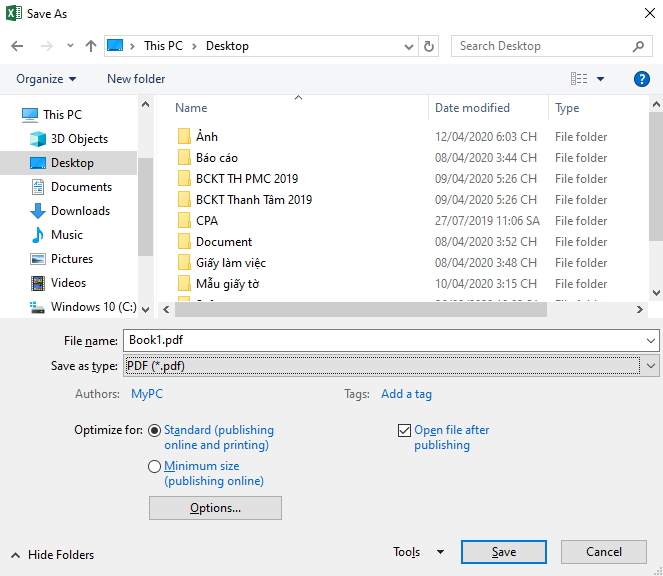Open Save as type PDF combo box

(391, 366)
